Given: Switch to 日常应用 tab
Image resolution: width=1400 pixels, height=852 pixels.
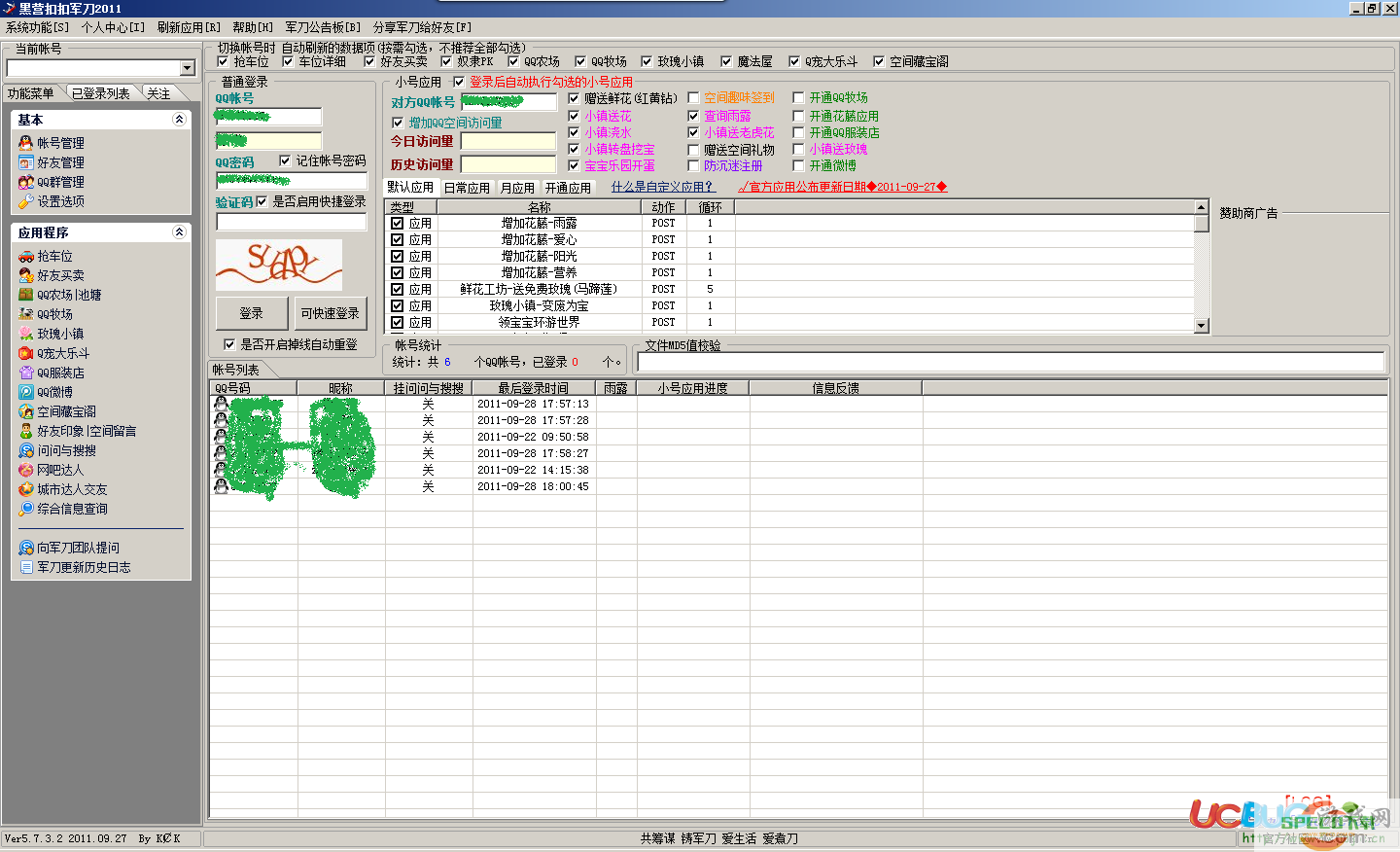Looking at the screenshot, I should (x=467, y=188).
